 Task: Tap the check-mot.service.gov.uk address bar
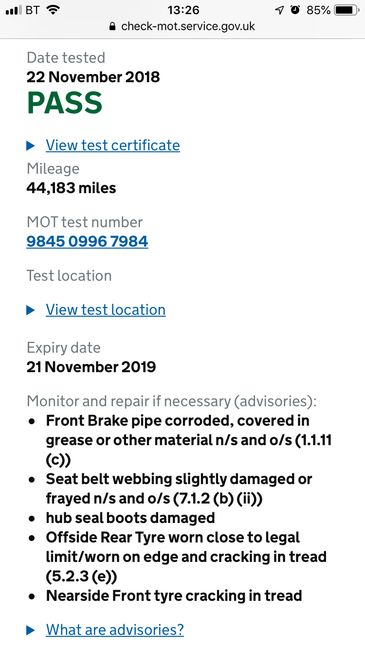pyautogui.click(x=182, y=26)
